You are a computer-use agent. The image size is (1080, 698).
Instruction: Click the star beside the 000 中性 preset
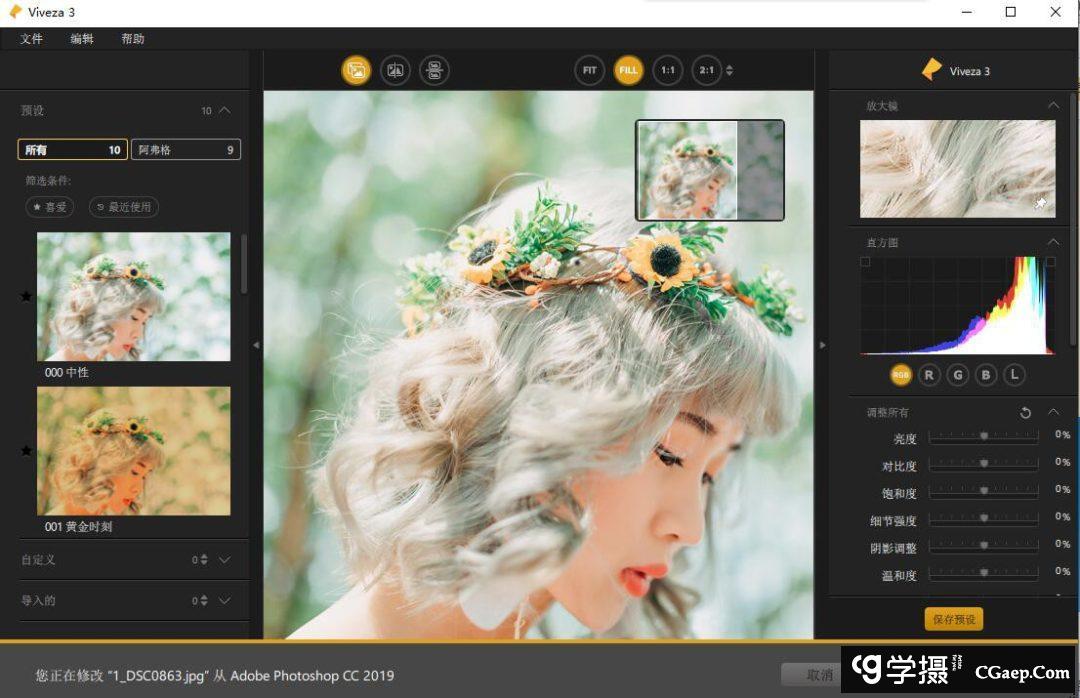click(26, 296)
